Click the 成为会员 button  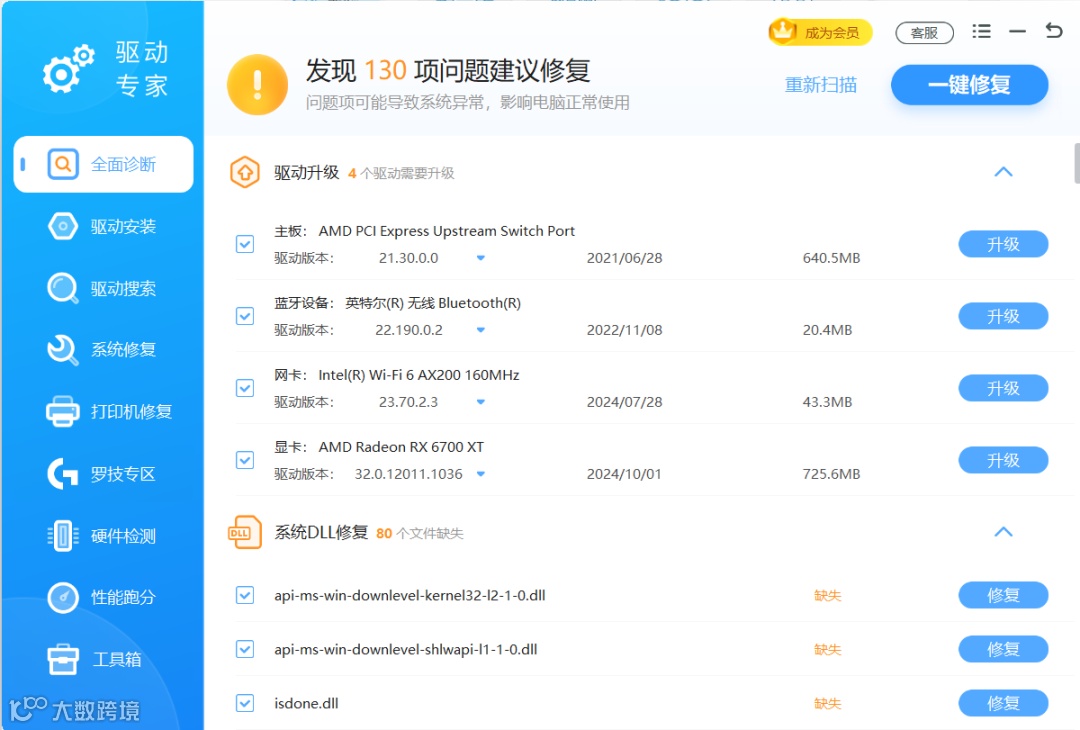point(821,32)
